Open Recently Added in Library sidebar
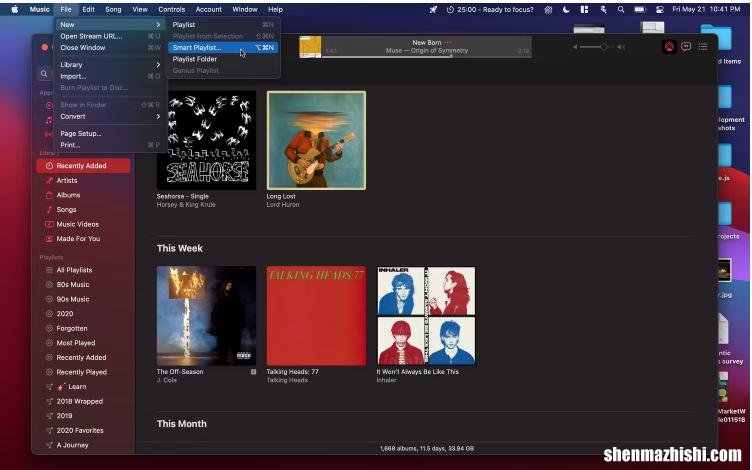 tap(83, 166)
